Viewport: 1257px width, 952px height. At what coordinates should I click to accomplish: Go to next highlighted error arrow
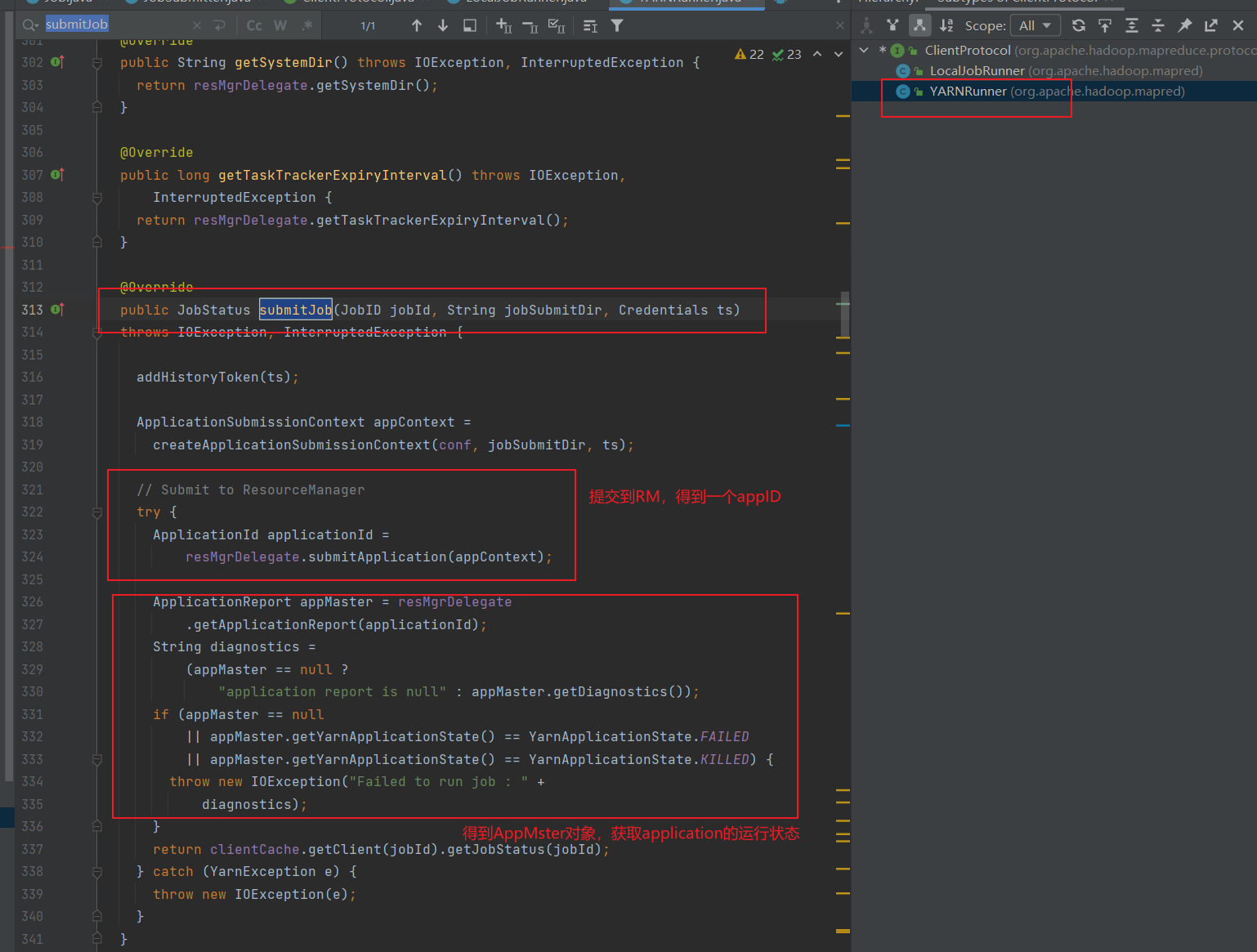(x=838, y=54)
